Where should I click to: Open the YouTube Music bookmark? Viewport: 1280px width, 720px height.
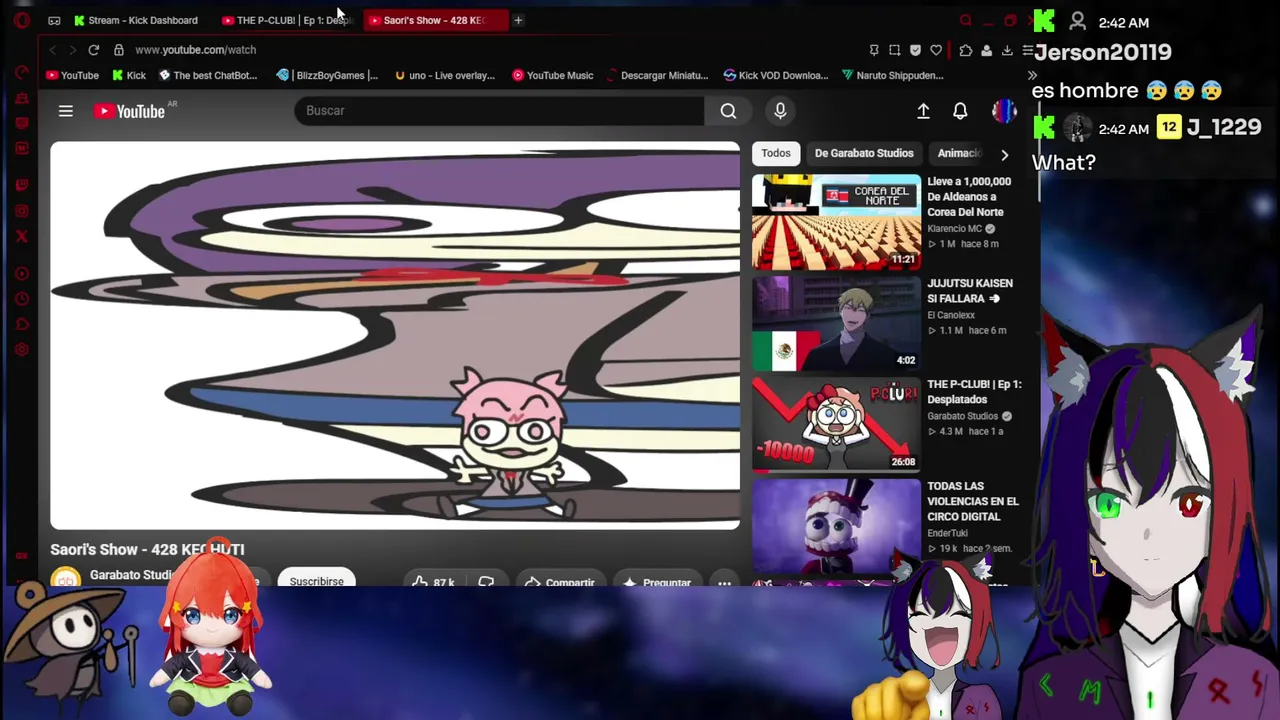pyautogui.click(x=553, y=75)
